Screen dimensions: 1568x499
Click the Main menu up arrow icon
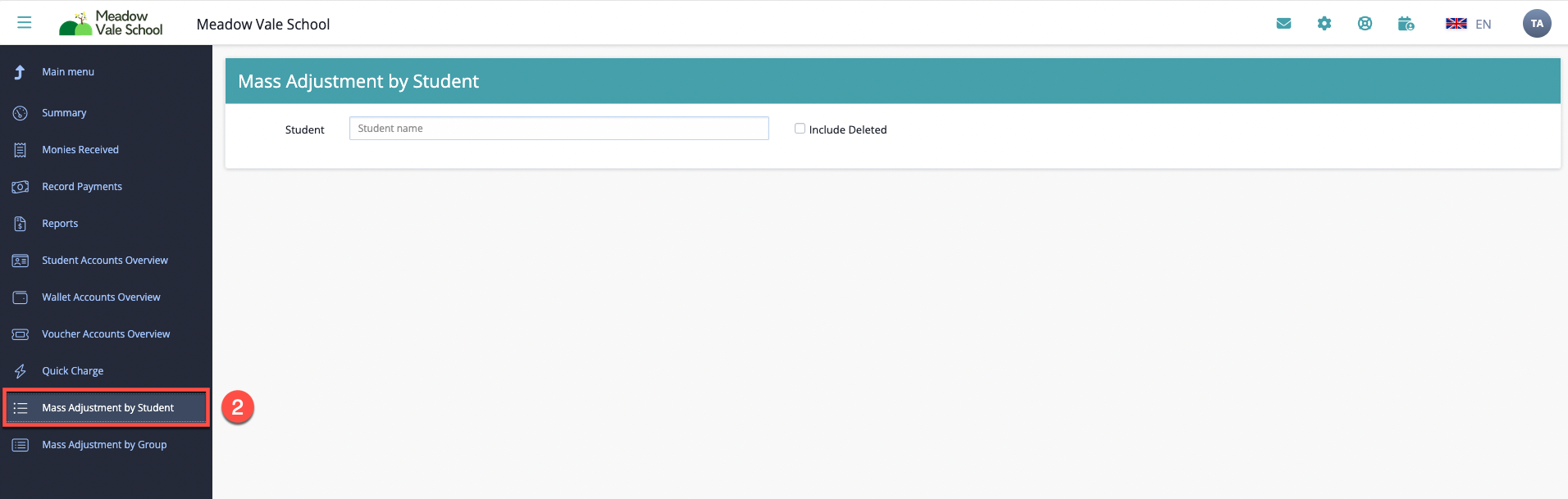coord(20,72)
